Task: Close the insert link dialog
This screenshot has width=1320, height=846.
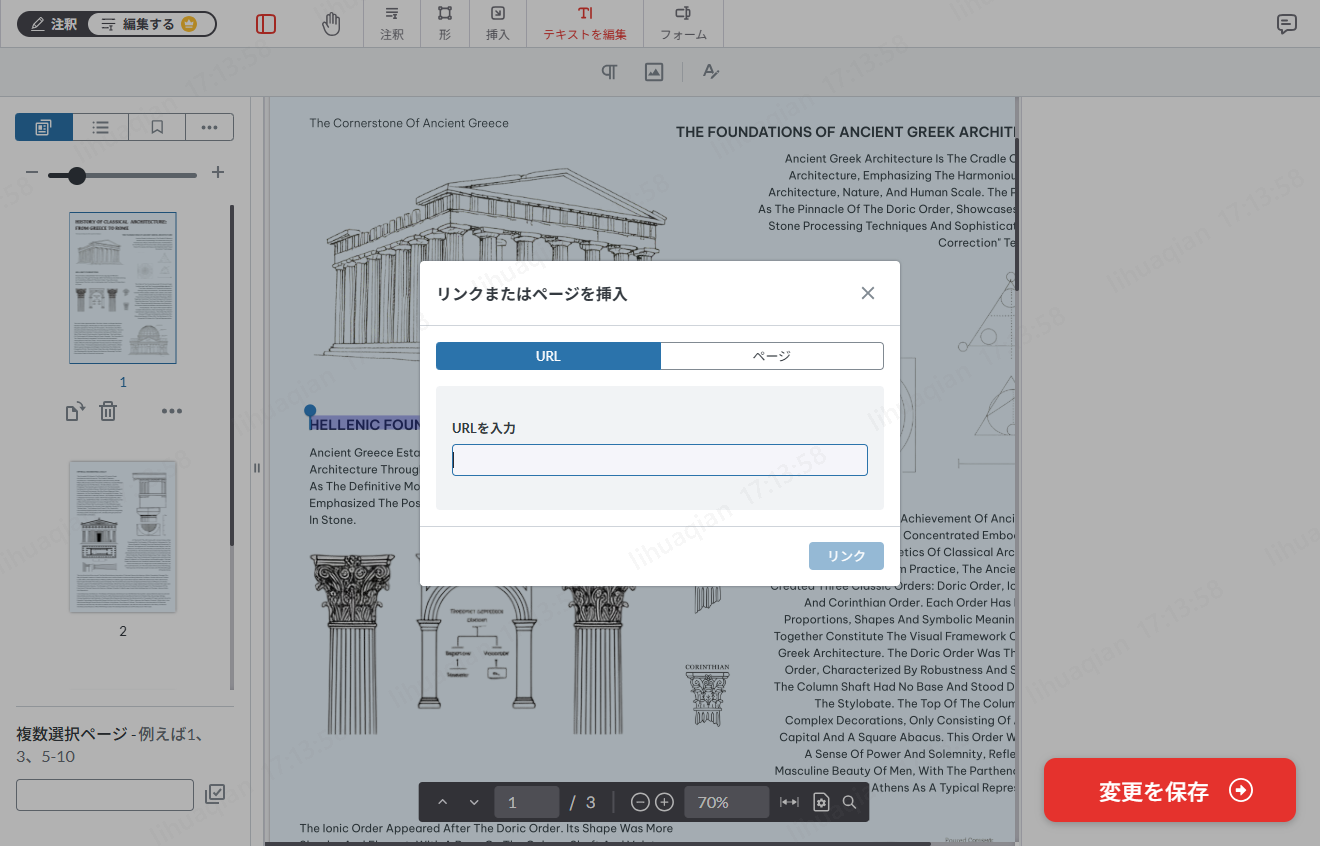Action: point(868,293)
